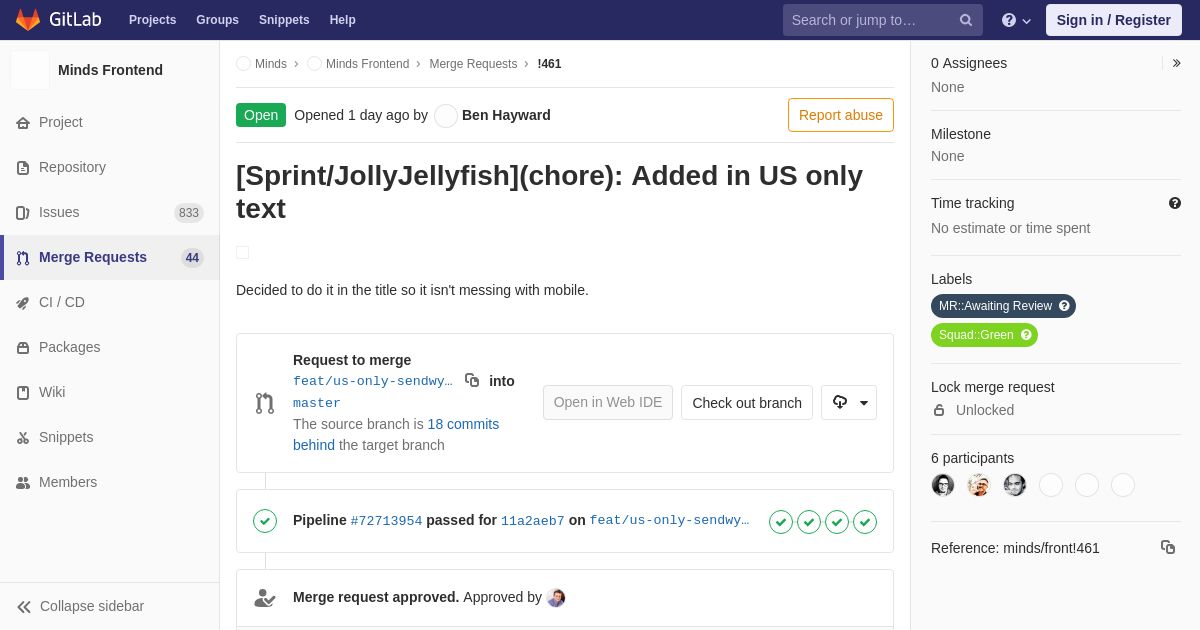
Task: Expand the Help dropdown in navbar
Action: [x=1016, y=20]
